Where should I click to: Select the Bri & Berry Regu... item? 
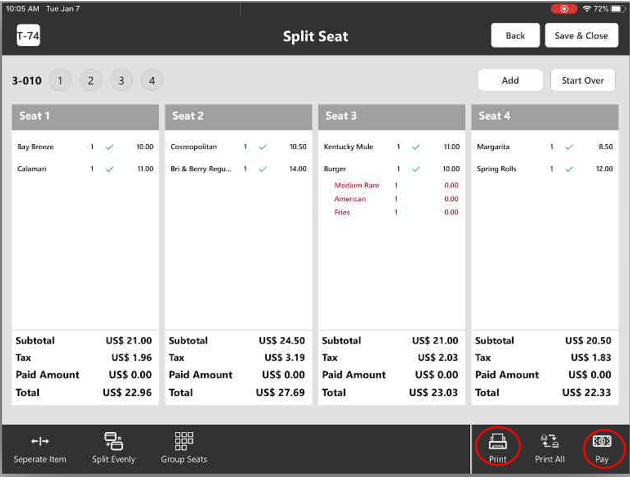(x=238, y=169)
